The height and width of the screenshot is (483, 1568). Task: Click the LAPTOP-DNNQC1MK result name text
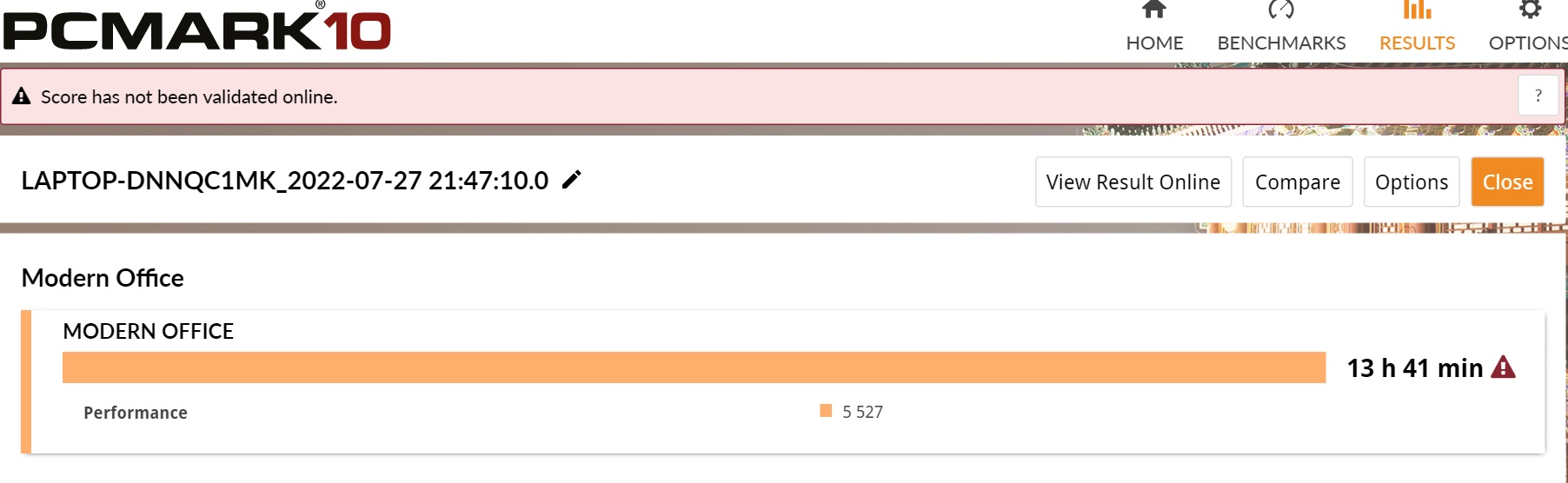click(x=285, y=180)
